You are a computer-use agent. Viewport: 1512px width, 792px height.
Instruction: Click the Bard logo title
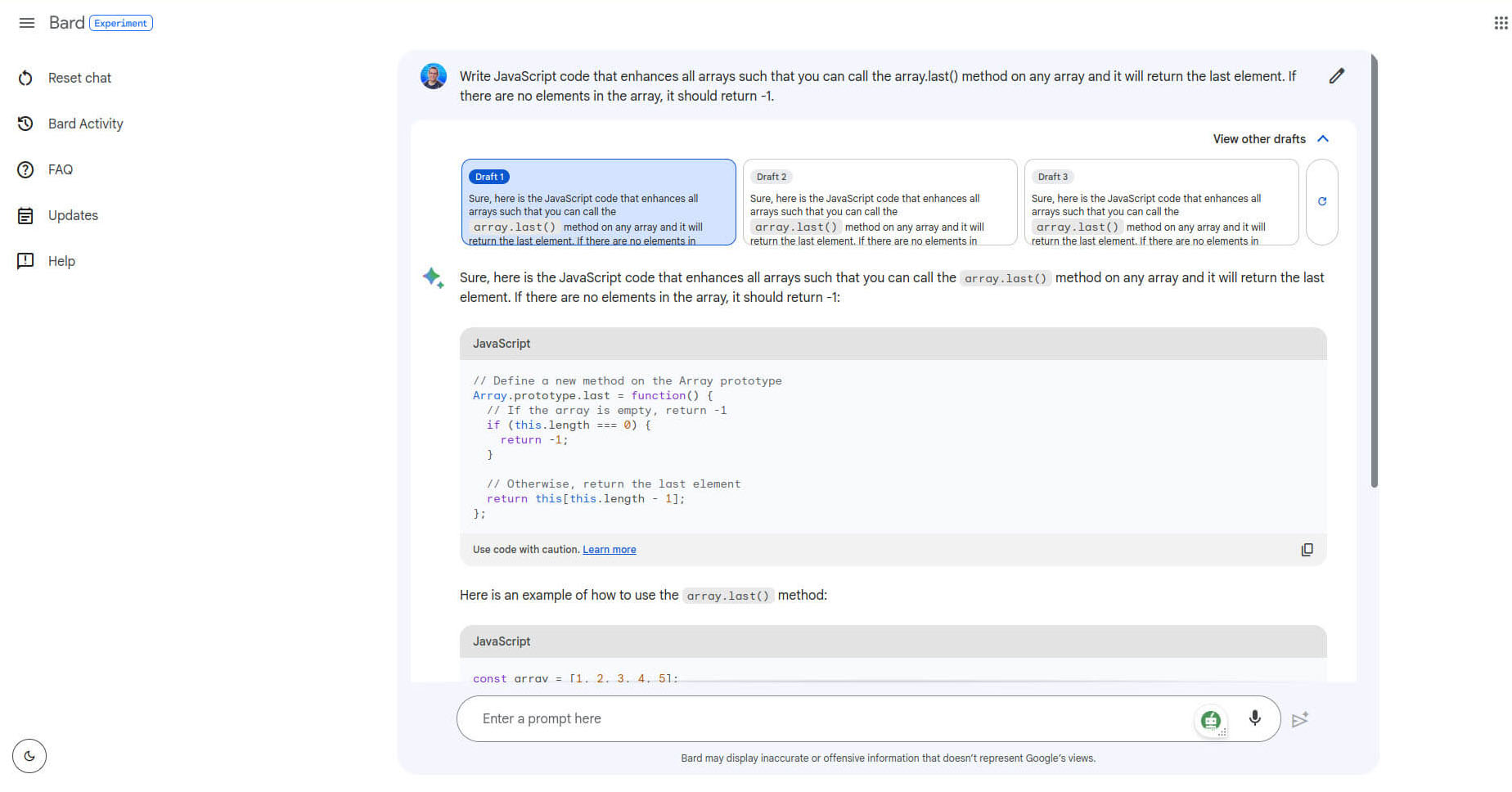66,22
